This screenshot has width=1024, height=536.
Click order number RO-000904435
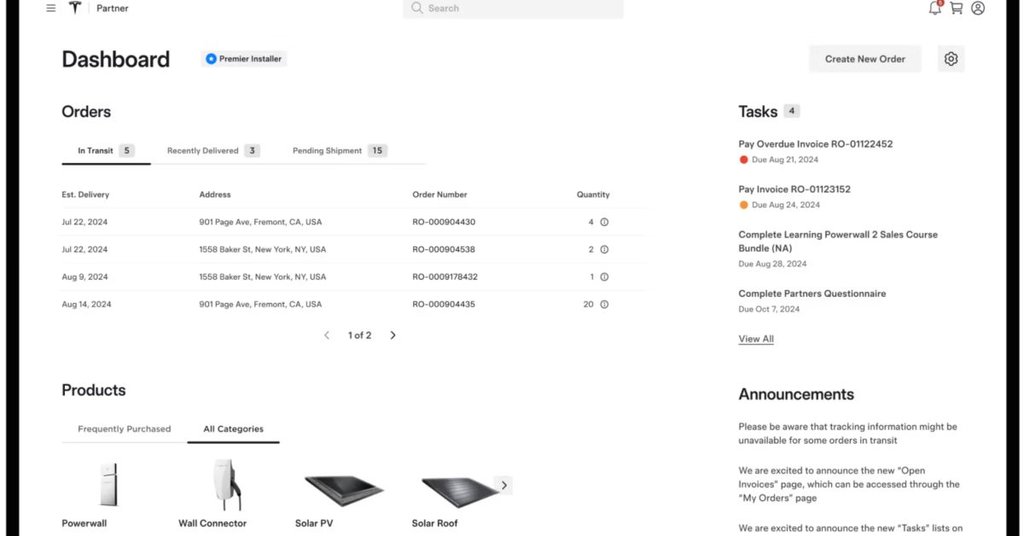(443, 304)
